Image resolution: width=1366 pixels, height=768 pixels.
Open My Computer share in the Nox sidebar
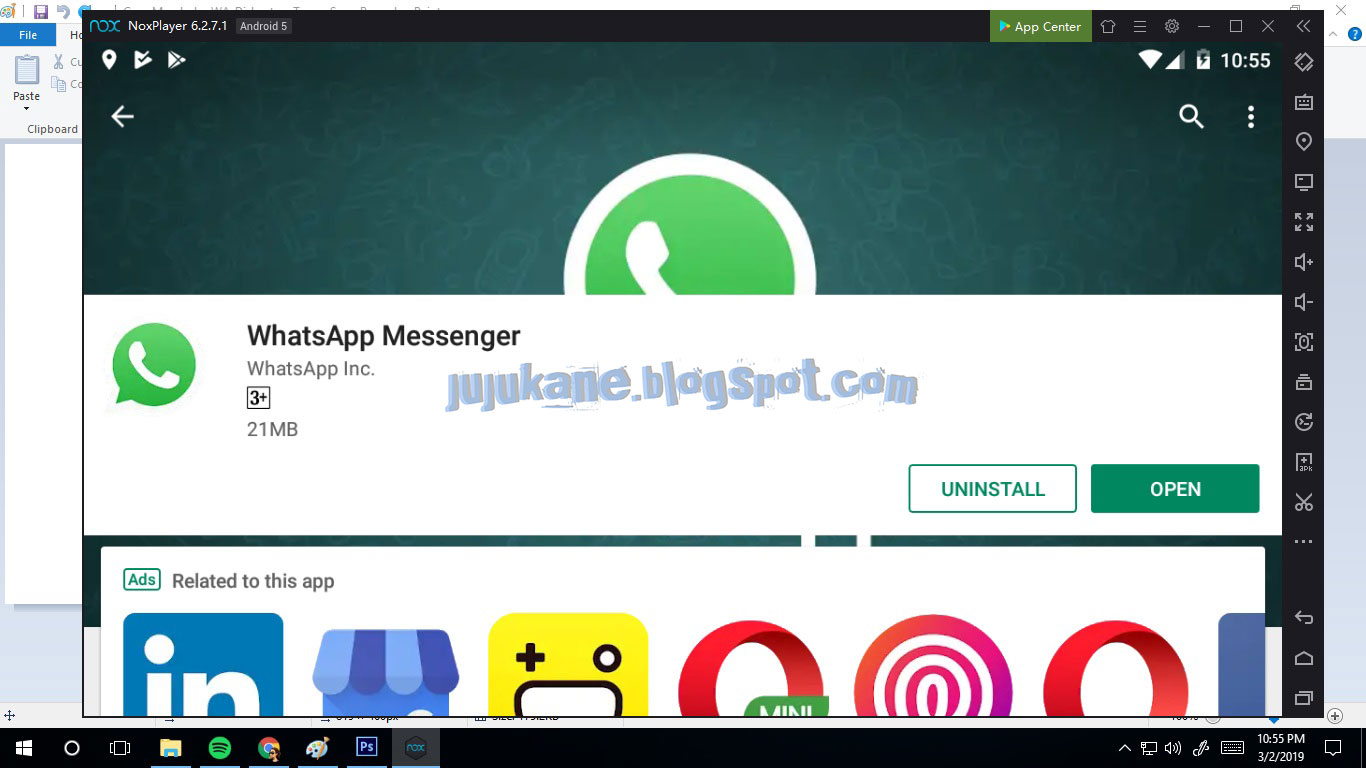(1304, 182)
